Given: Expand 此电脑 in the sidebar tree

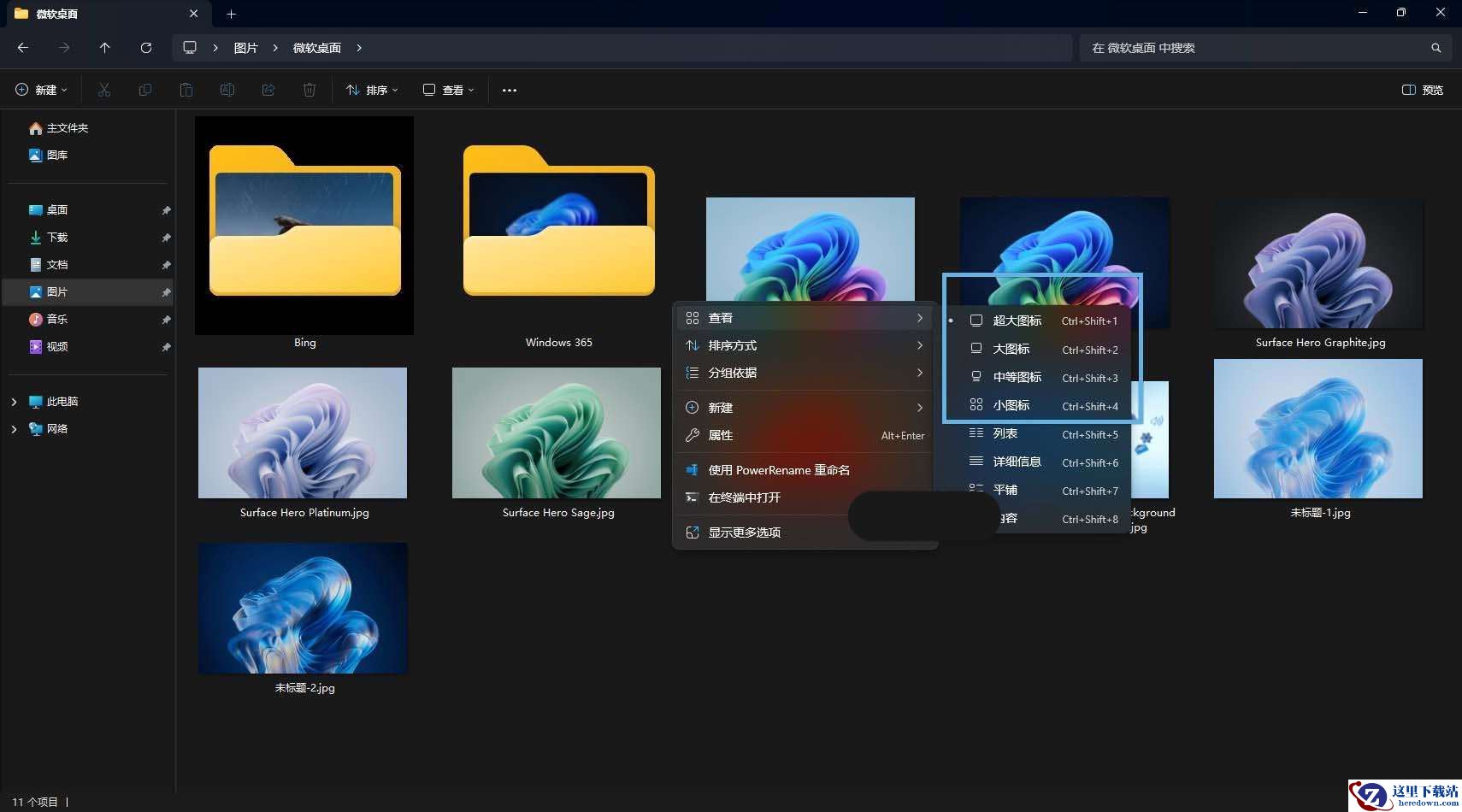Looking at the screenshot, I should point(14,402).
